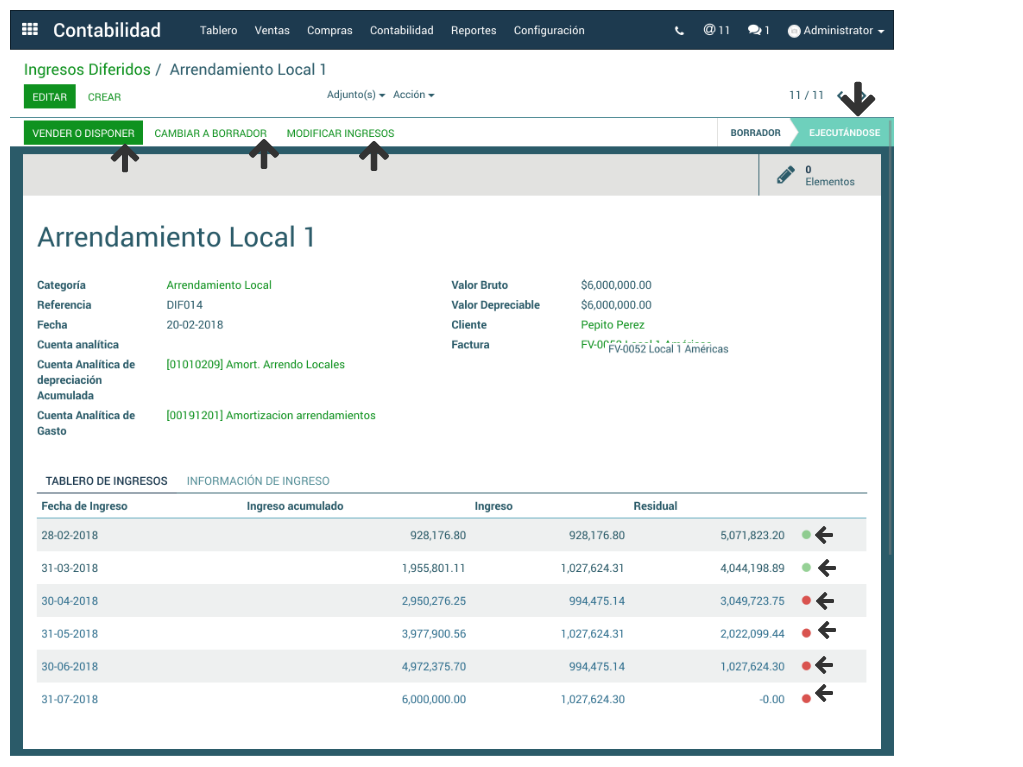
Task: Open the Adjunto(s) dropdown
Action: click(356, 95)
